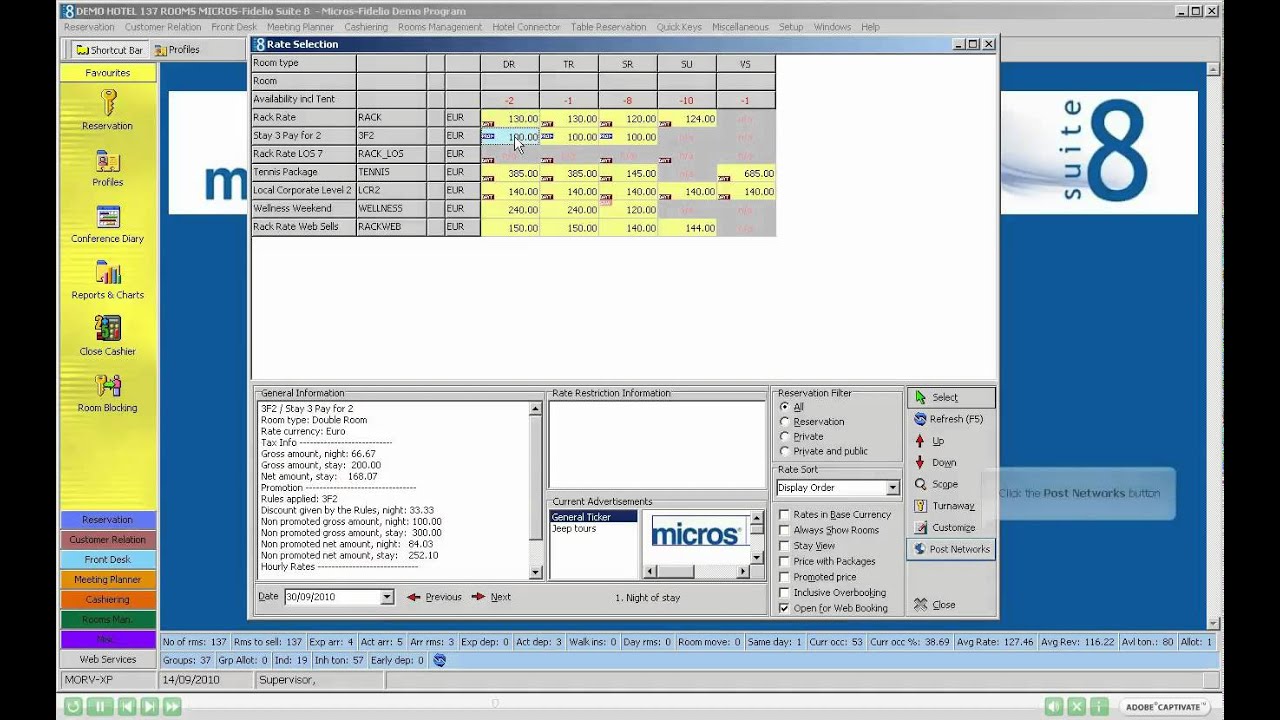Open the Setup menu
1280x720 pixels.
coord(791,27)
